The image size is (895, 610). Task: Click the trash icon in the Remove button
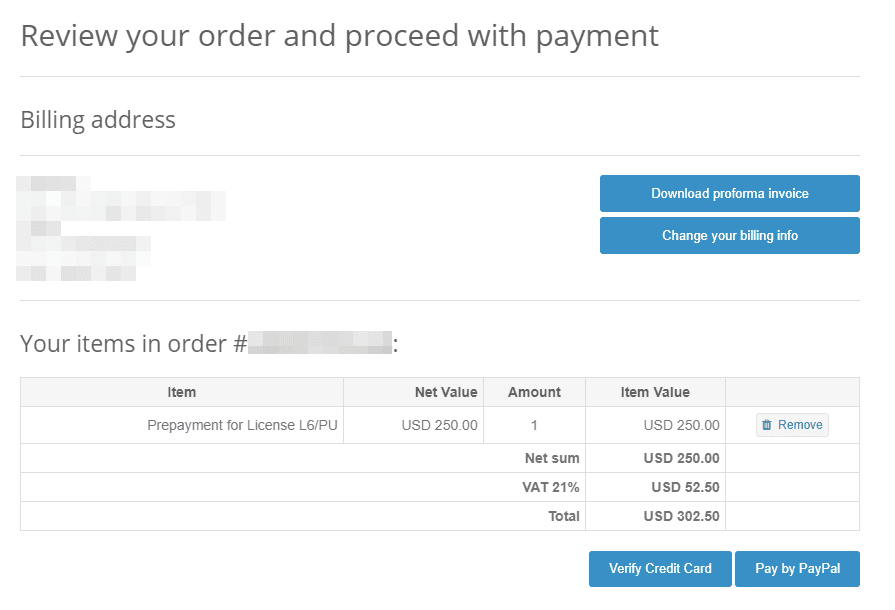tap(767, 424)
